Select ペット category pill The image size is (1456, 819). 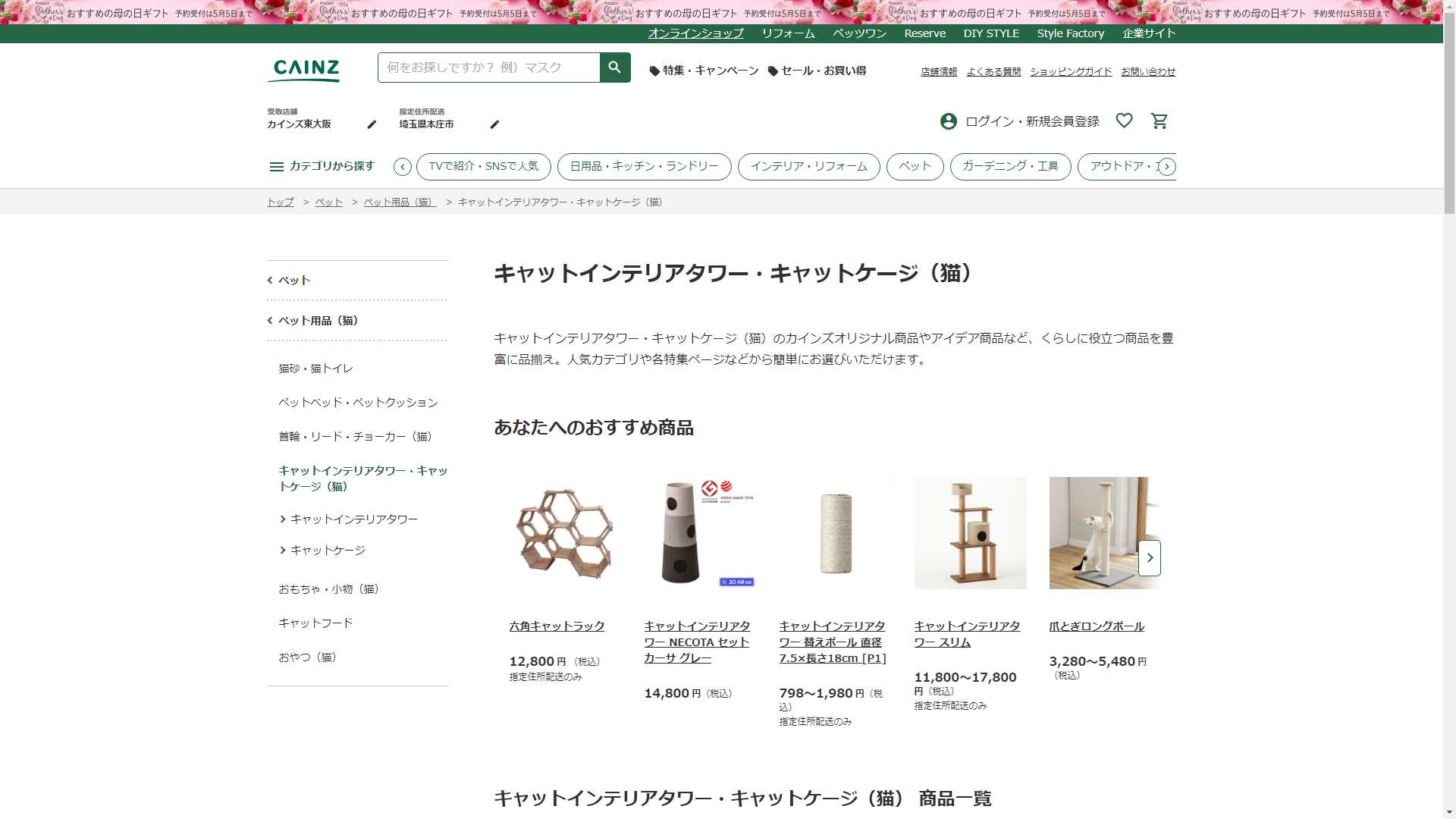(915, 166)
